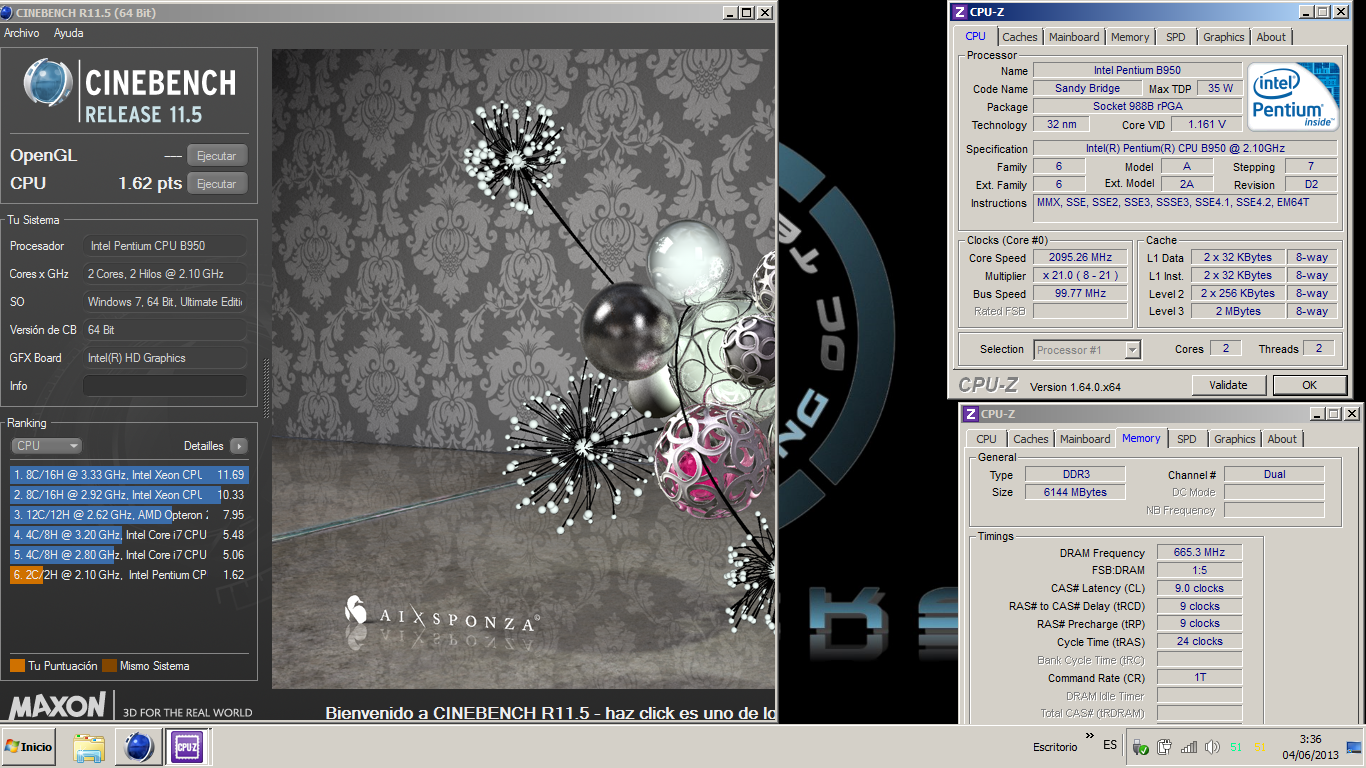This screenshot has height=768, width=1366.
Task: Click the Intel Pentium inside logo
Action: coord(1292,96)
